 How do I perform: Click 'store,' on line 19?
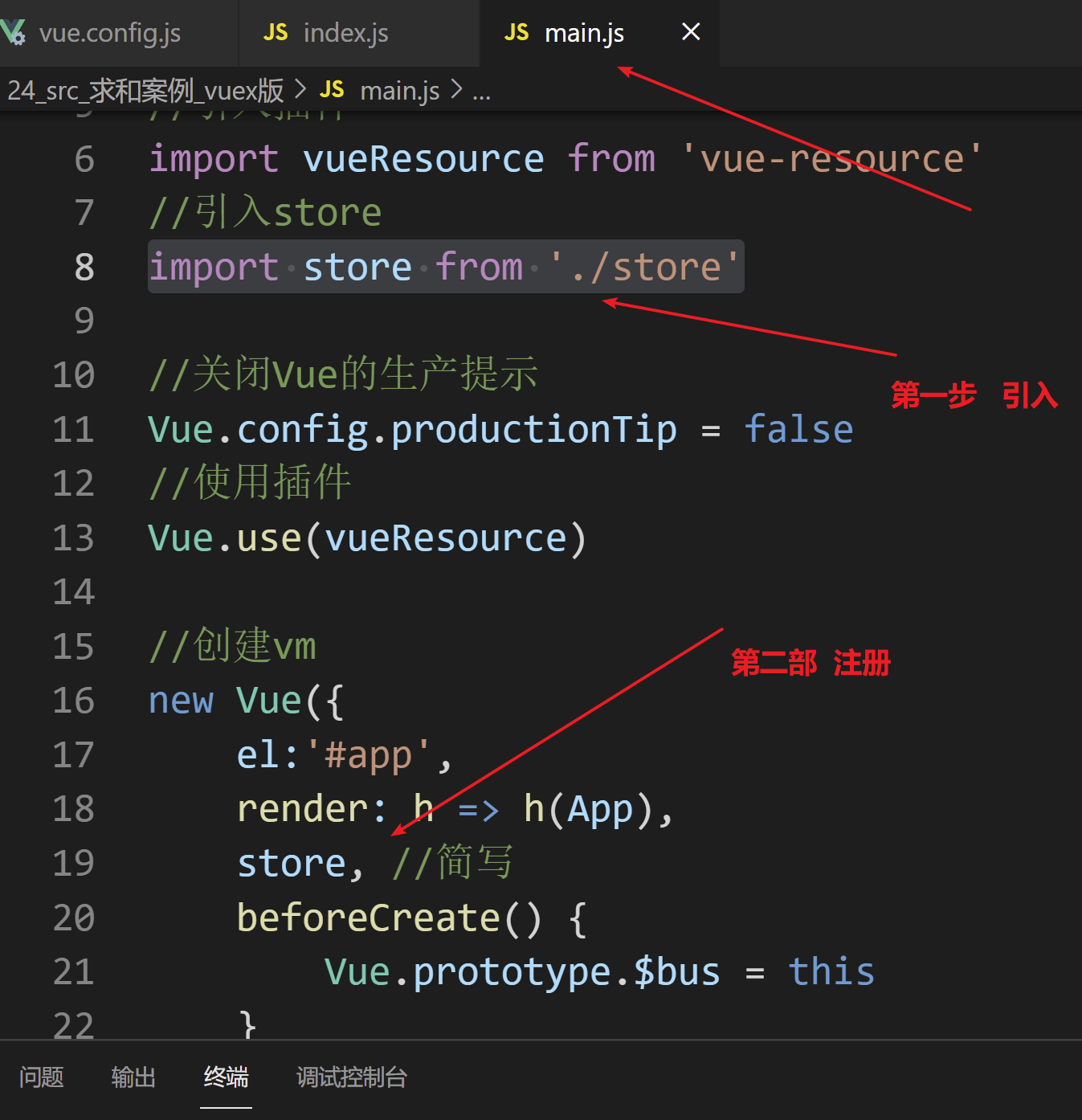tap(300, 864)
